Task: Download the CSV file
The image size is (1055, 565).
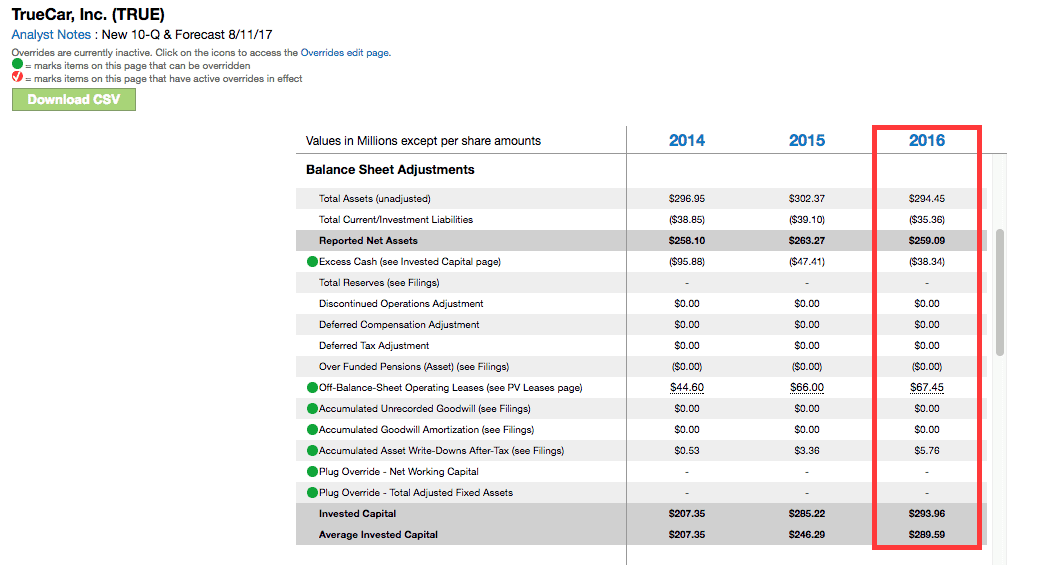Action: pyautogui.click(x=74, y=100)
